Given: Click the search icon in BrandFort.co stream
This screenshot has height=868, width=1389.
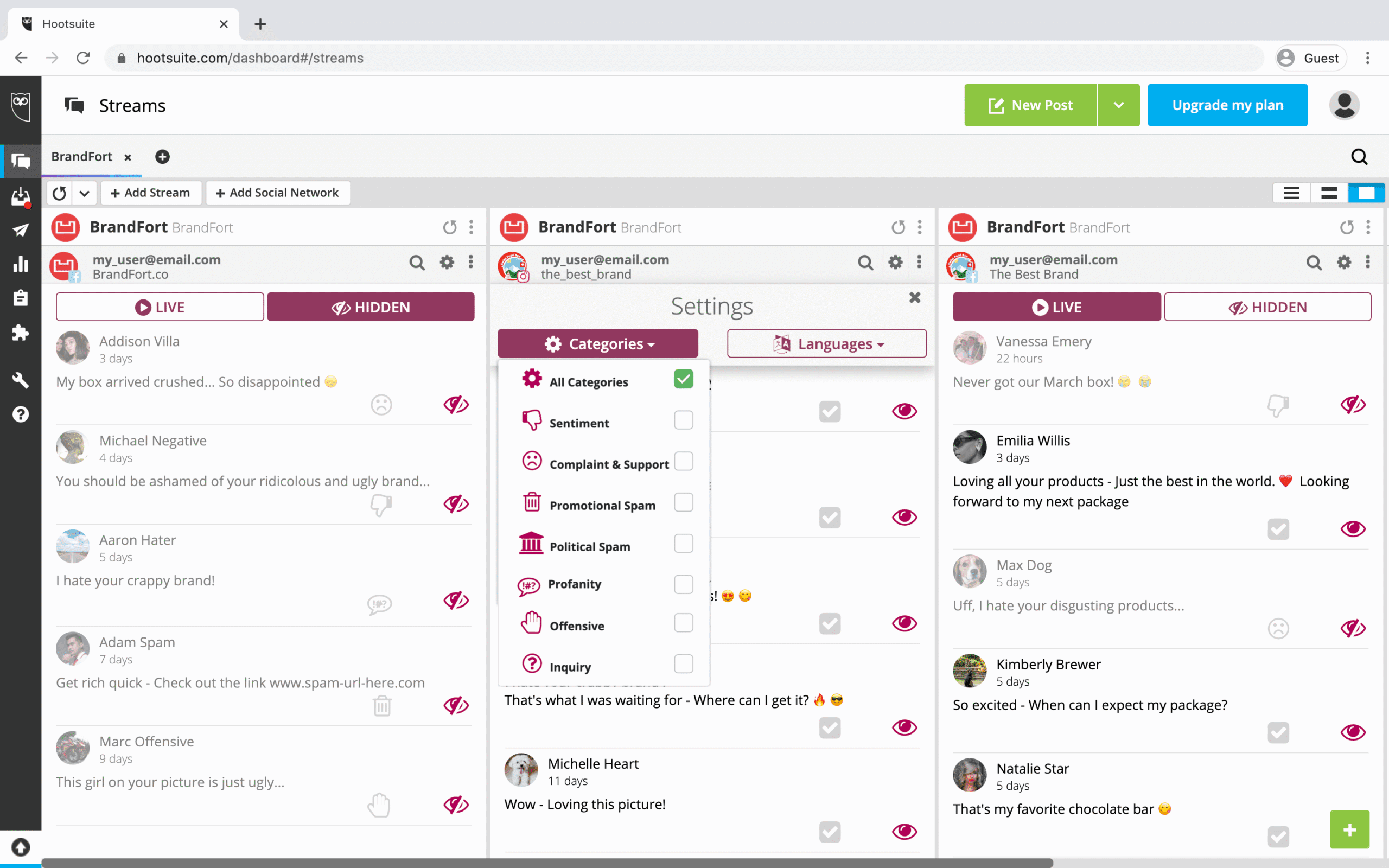Looking at the screenshot, I should [x=417, y=263].
